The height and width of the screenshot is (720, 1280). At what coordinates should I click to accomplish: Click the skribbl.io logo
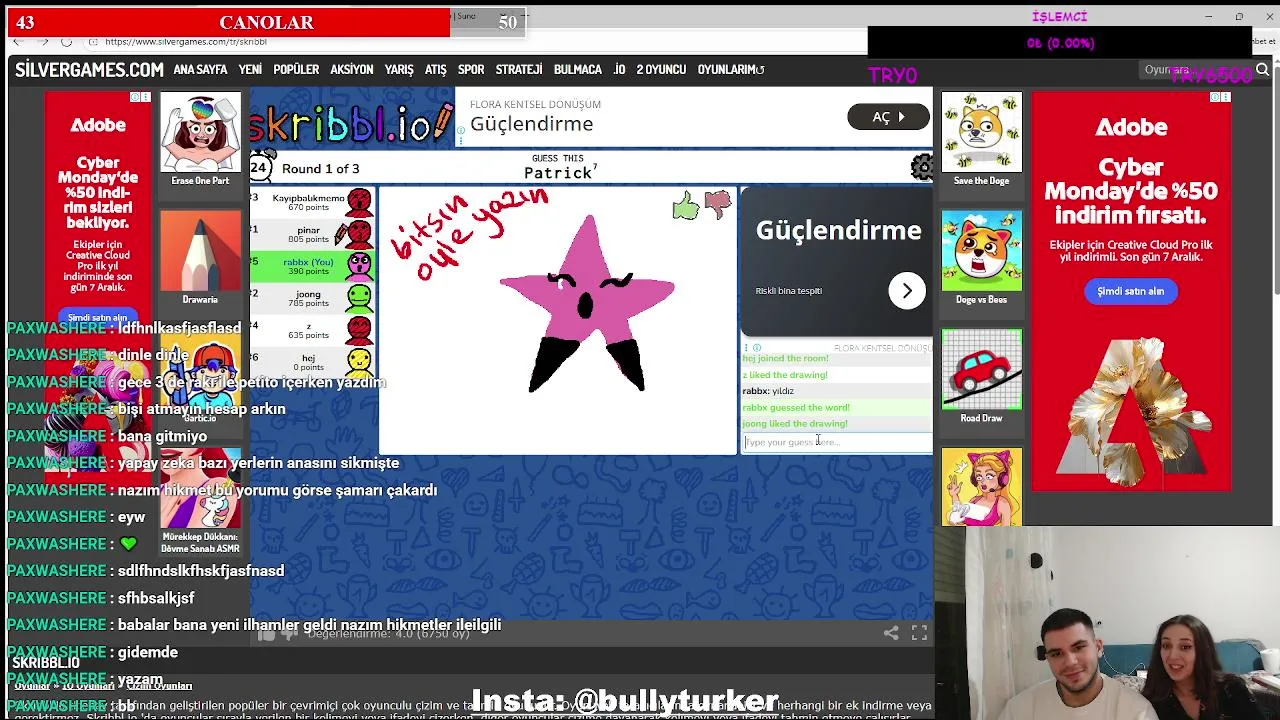[352, 122]
